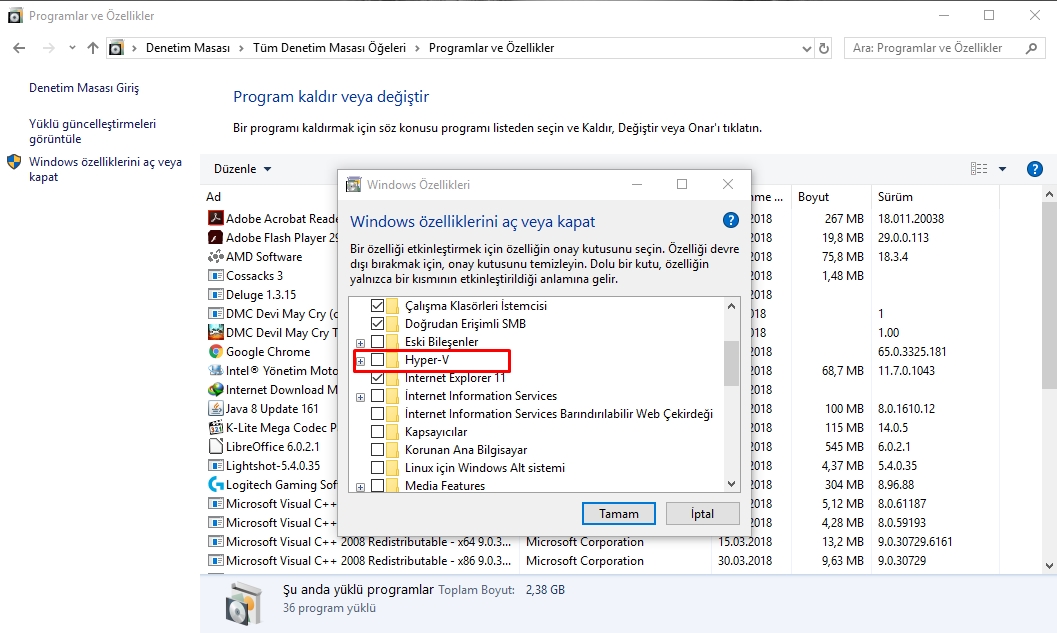
Task: Click programs list scroll up arrow
Action: tap(1049, 195)
